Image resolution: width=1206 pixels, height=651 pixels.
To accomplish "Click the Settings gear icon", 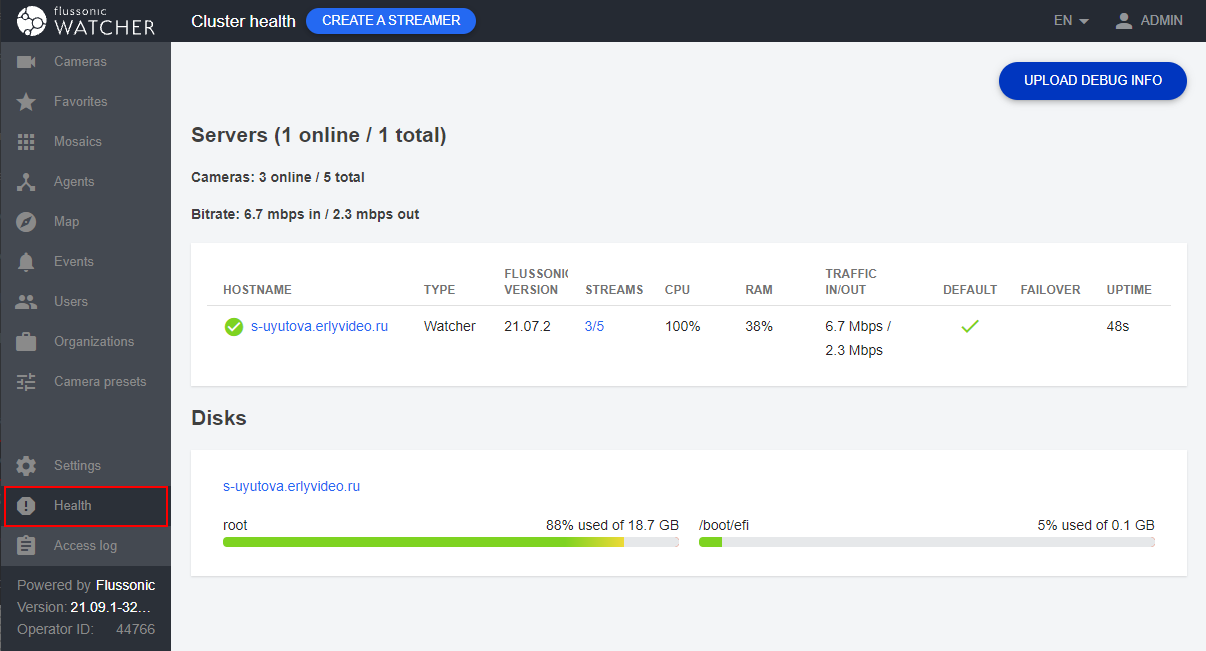I will pos(27,466).
